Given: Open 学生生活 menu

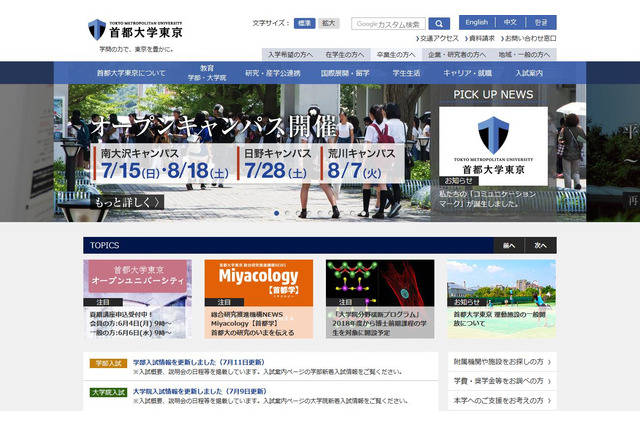Looking at the screenshot, I should click(406, 73).
